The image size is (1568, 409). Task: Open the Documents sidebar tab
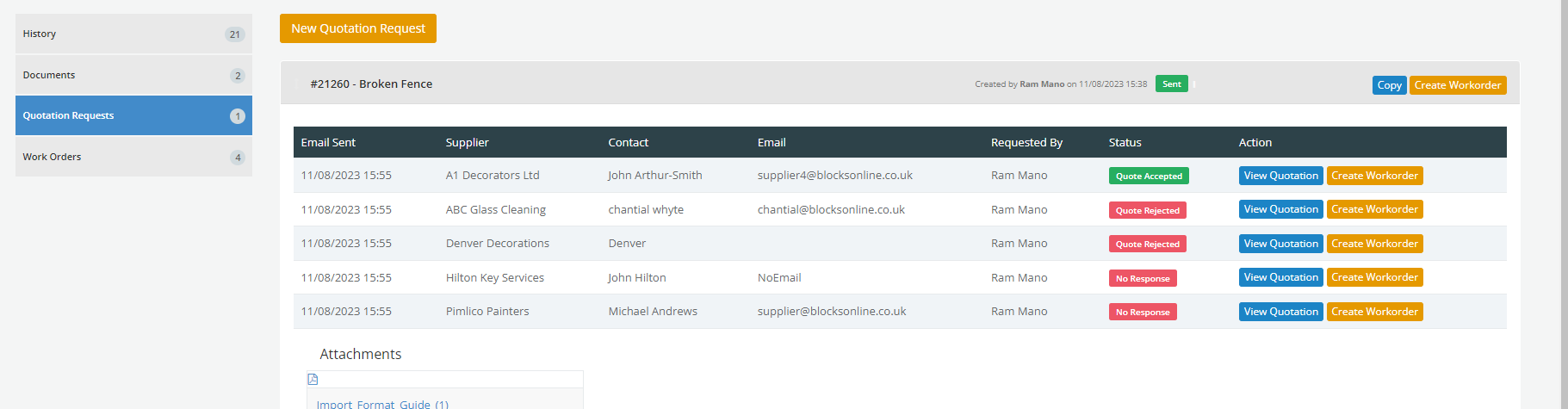[133, 75]
